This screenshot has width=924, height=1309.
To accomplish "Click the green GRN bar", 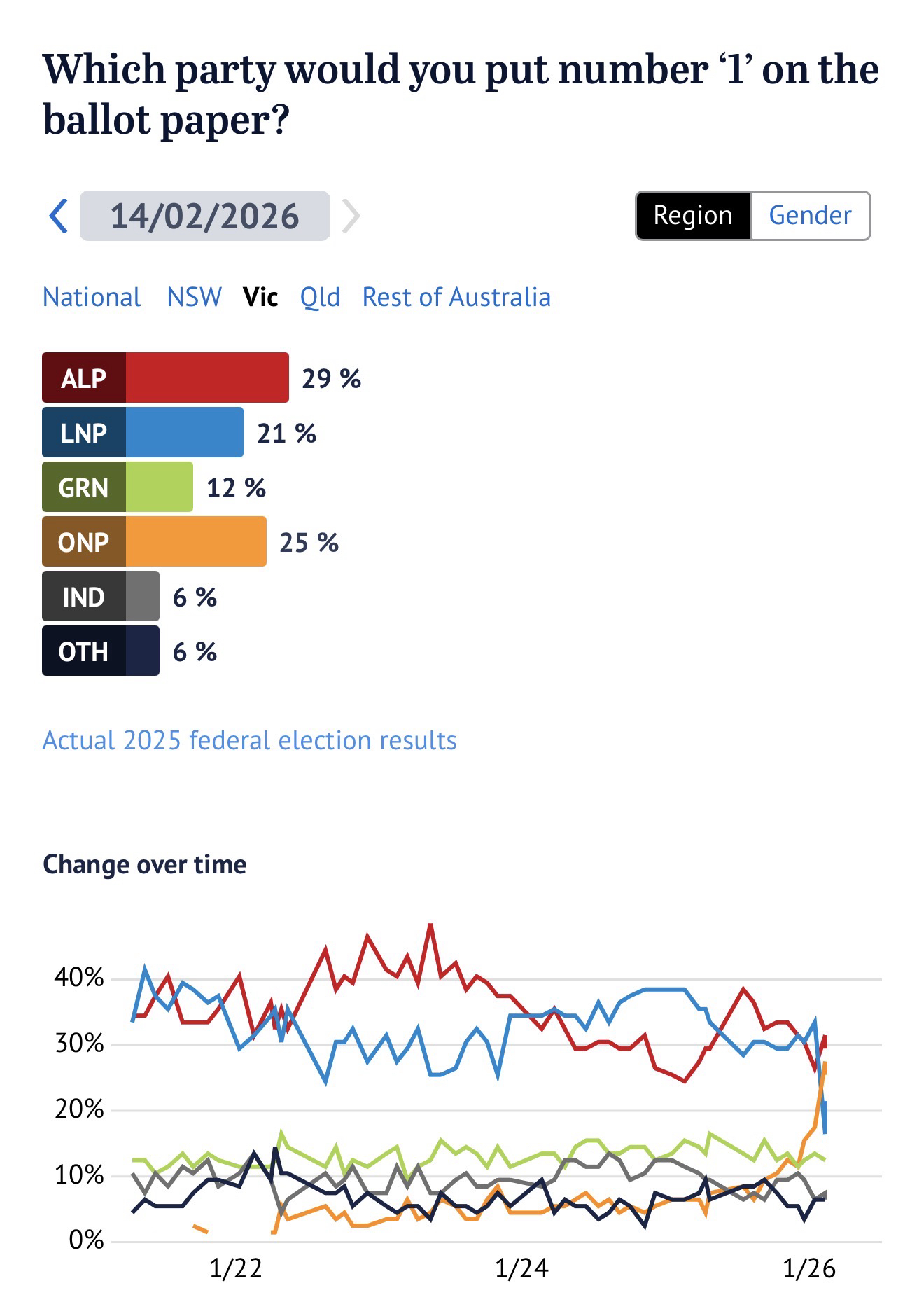I will [159, 487].
